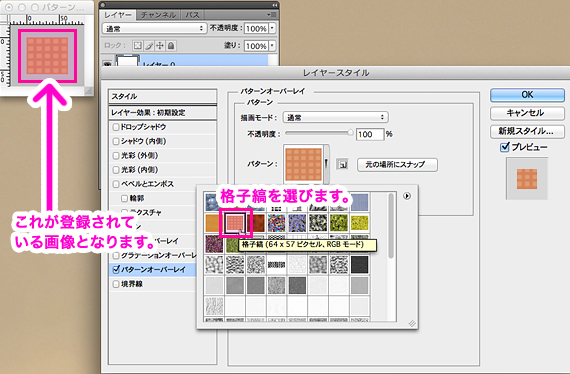Tick the 輪郭 sub-option checkbox
570x374 pixels.
coord(124,198)
